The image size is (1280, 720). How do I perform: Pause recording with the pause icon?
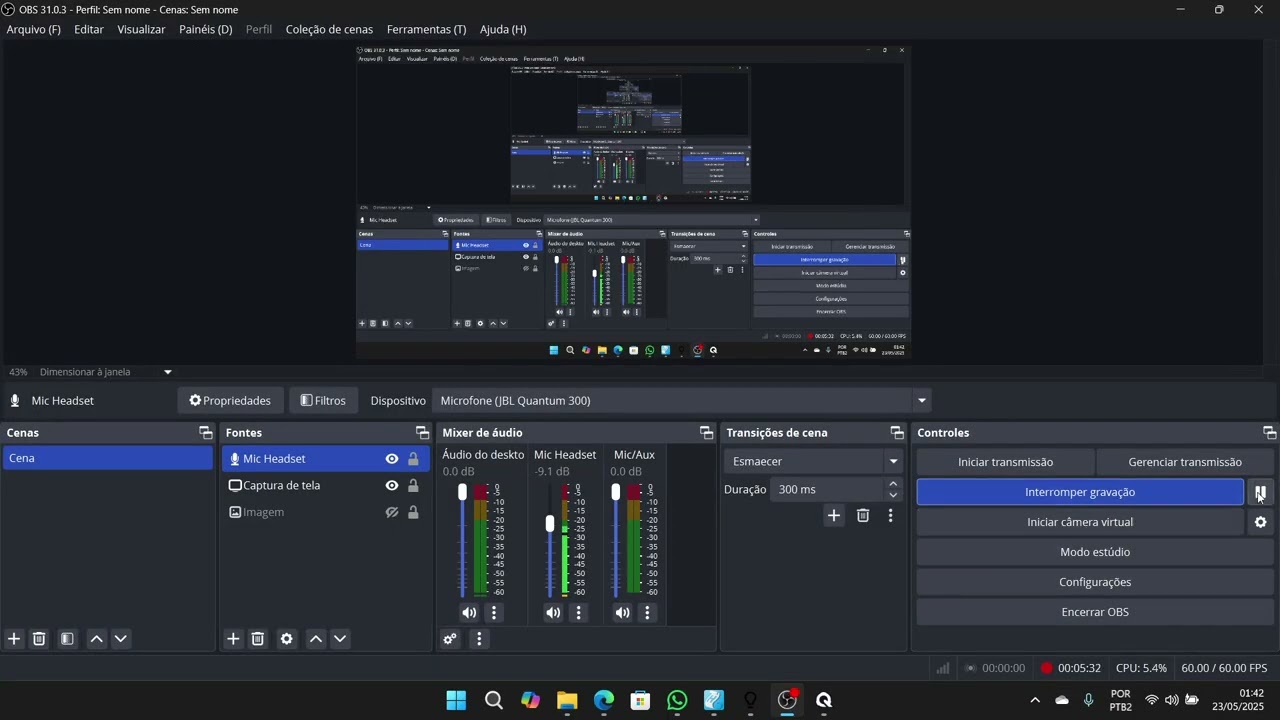[1260, 492]
